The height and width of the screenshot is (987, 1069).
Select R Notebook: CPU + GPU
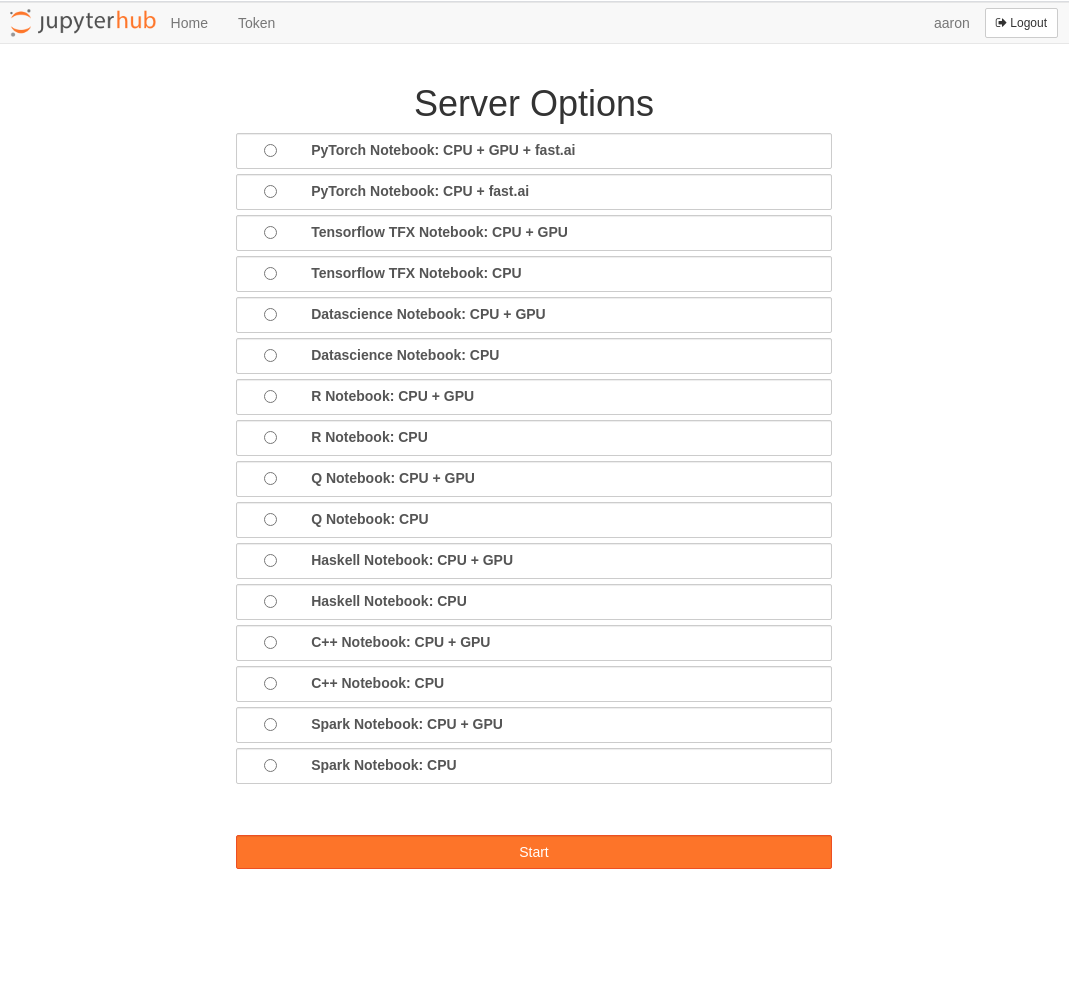tap(270, 397)
